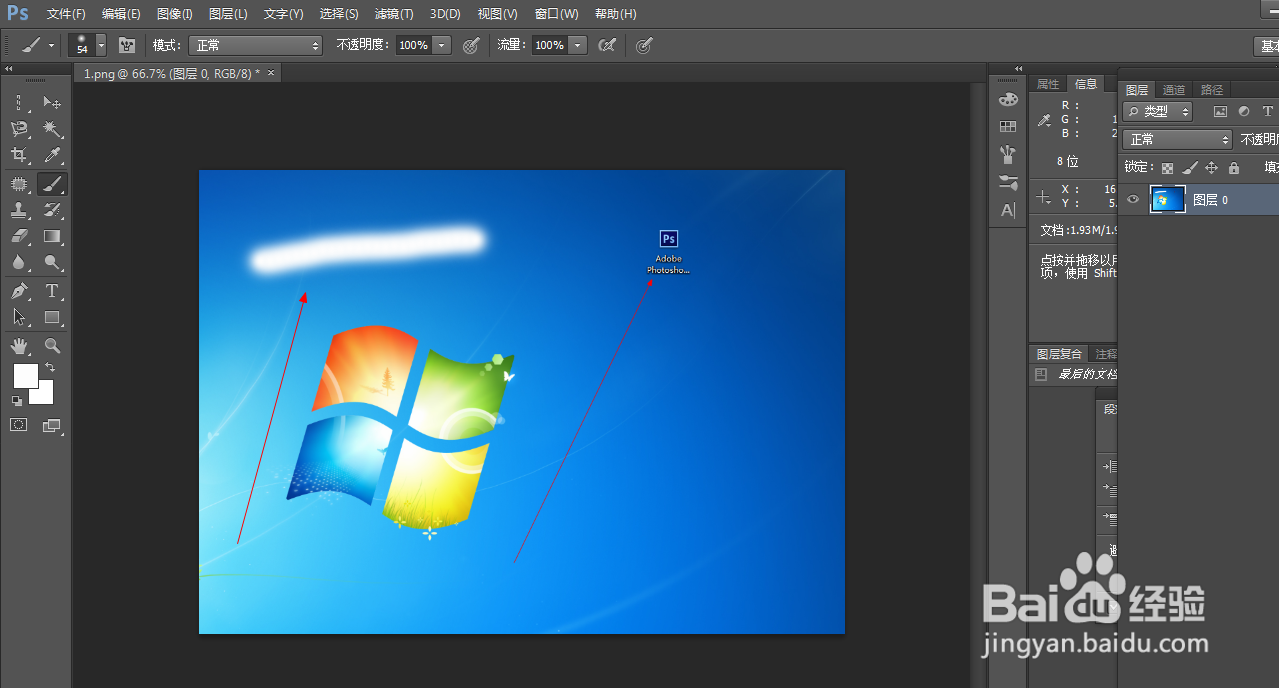Select the Gradient tool
The width and height of the screenshot is (1279, 688).
coord(52,237)
